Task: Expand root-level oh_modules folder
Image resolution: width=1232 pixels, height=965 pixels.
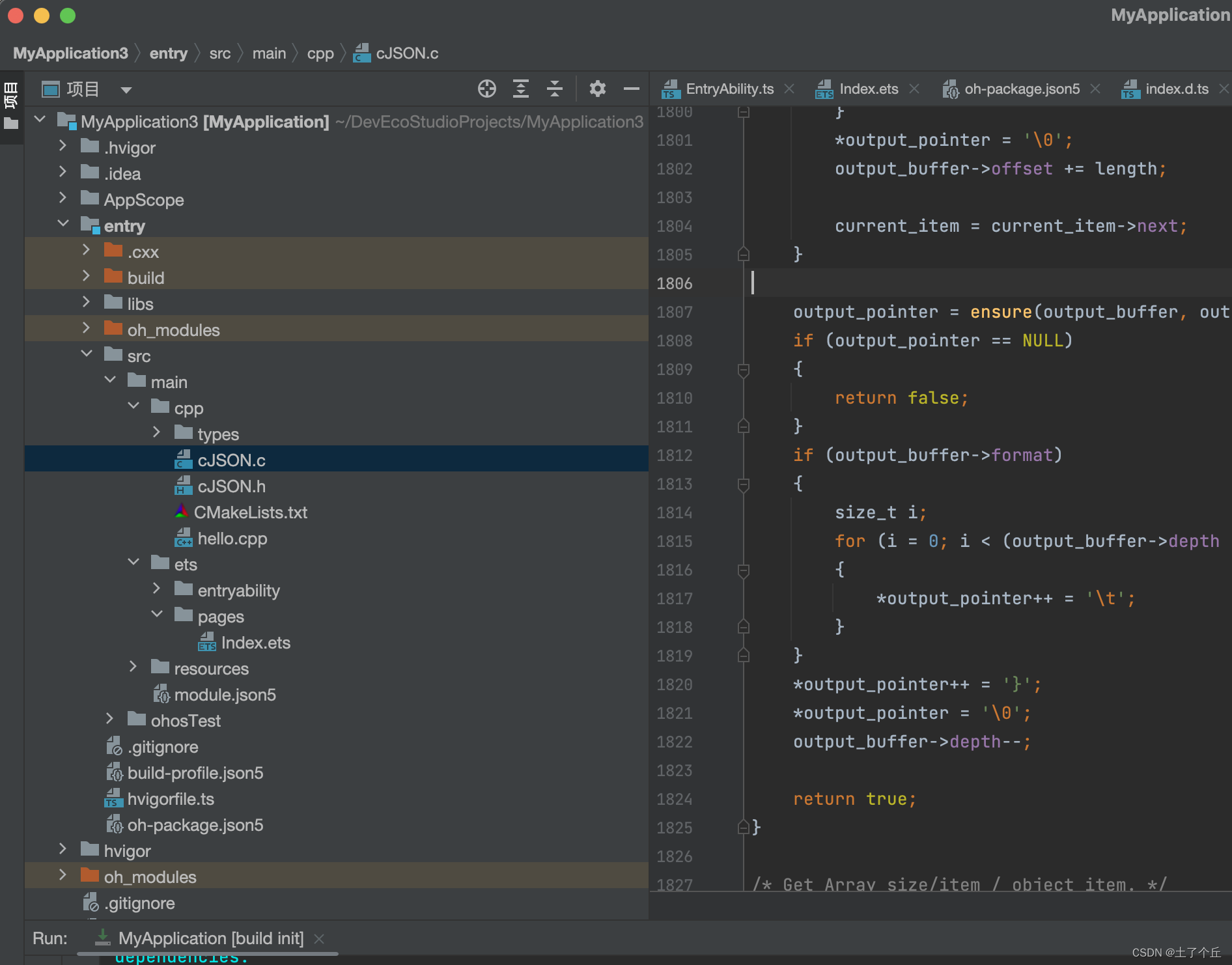Action: coord(63,875)
